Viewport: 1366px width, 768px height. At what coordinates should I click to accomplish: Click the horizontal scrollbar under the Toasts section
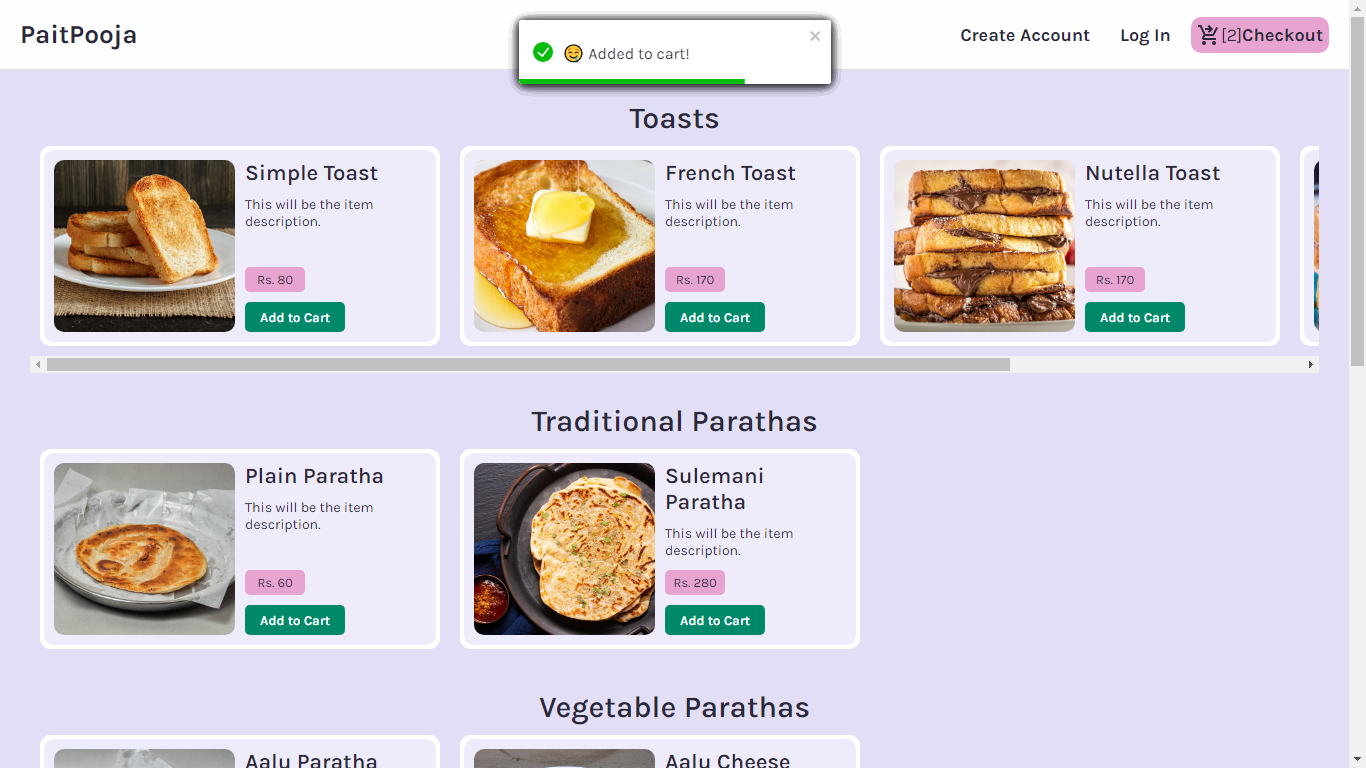coord(520,364)
